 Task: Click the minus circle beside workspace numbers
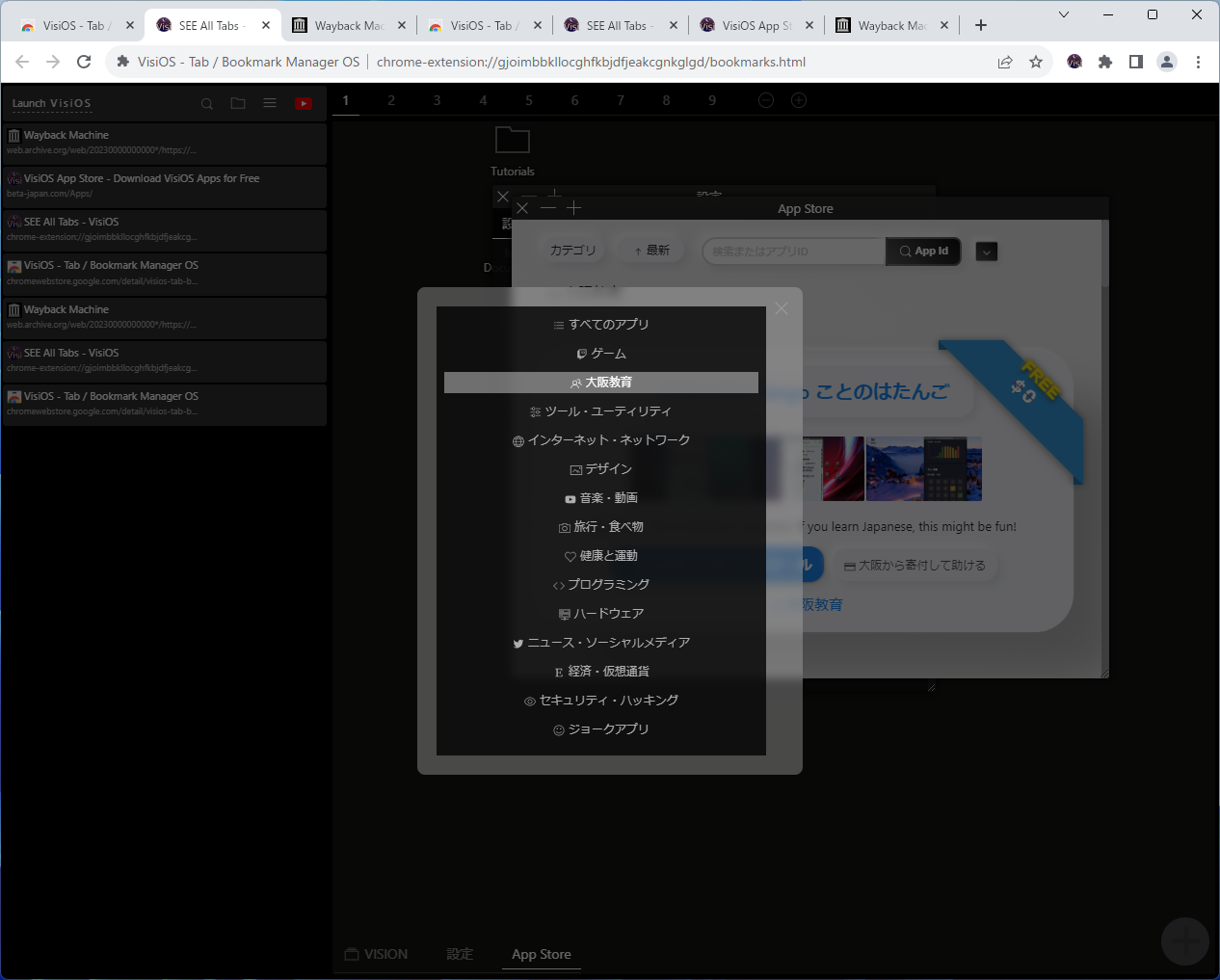[x=766, y=100]
